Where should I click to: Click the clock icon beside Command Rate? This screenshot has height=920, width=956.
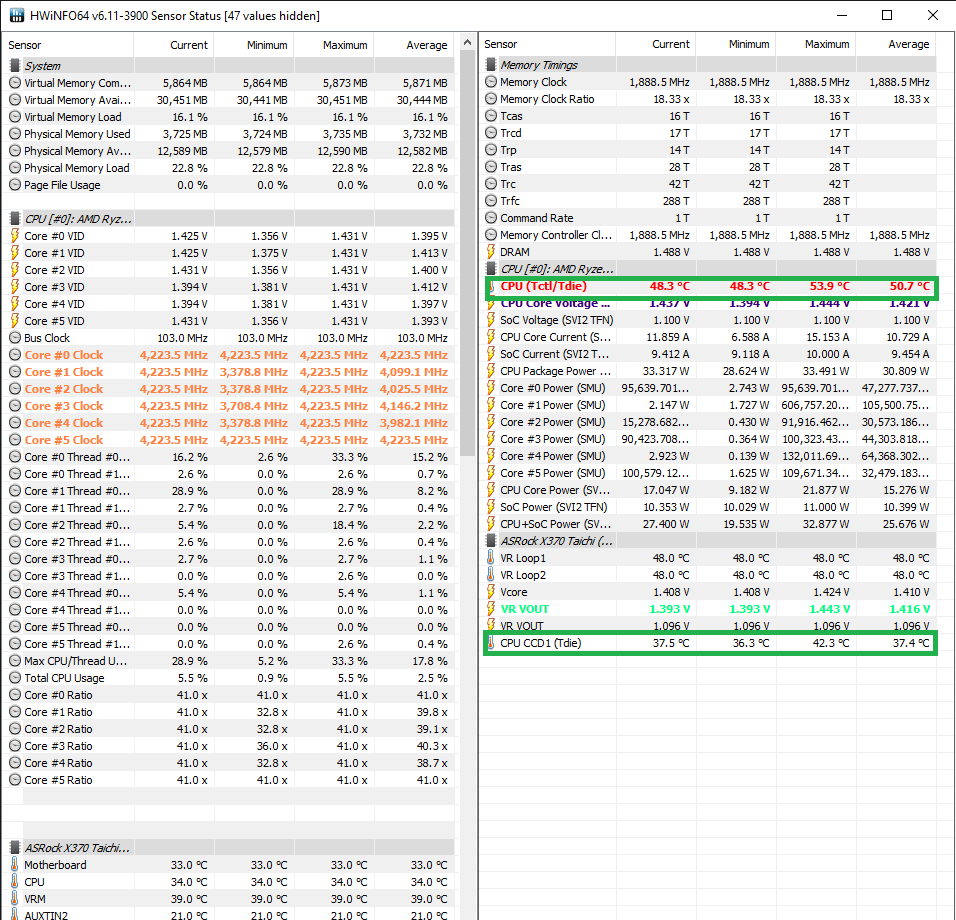pos(491,218)
